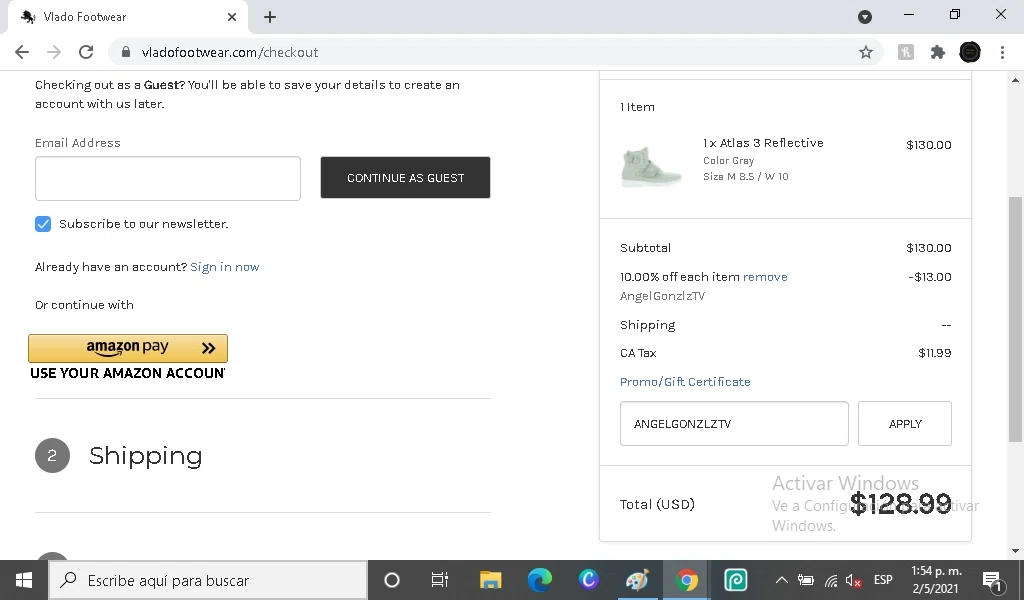The height and width of the screenshot is (600, 1024).
Task: Click the step 2 circle badge
Action: tap(52, 455)
